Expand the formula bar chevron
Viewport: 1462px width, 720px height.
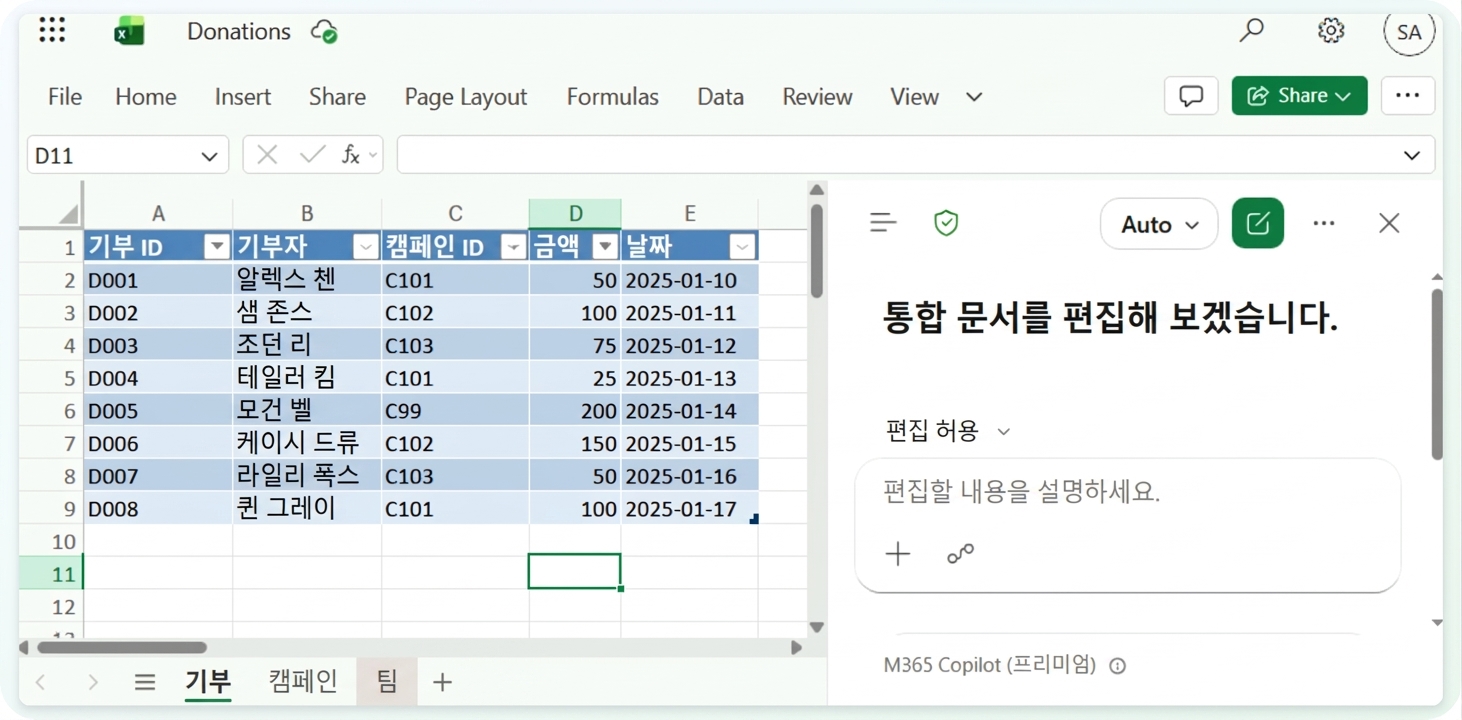[1412, 156]
